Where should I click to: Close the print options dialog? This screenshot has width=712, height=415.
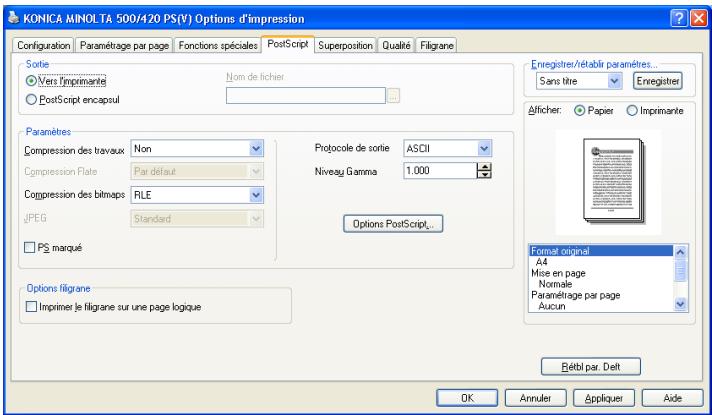698,18
